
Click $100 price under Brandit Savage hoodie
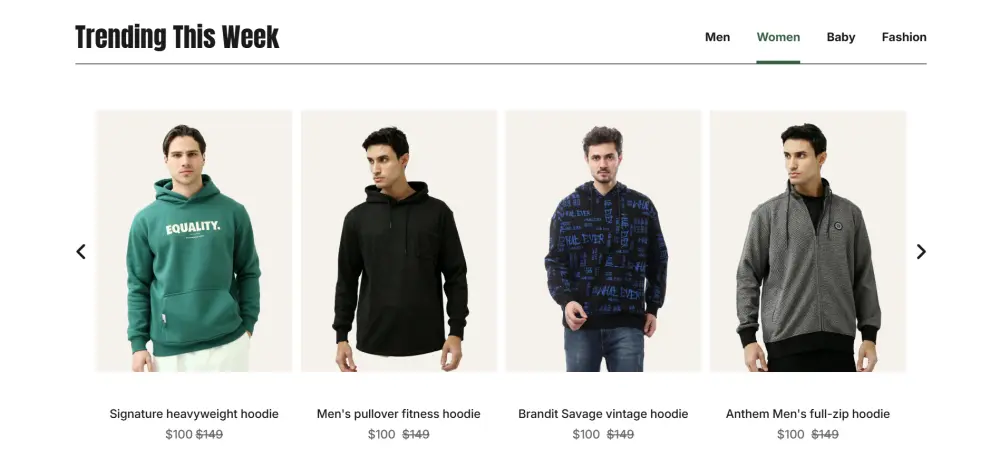586,434
